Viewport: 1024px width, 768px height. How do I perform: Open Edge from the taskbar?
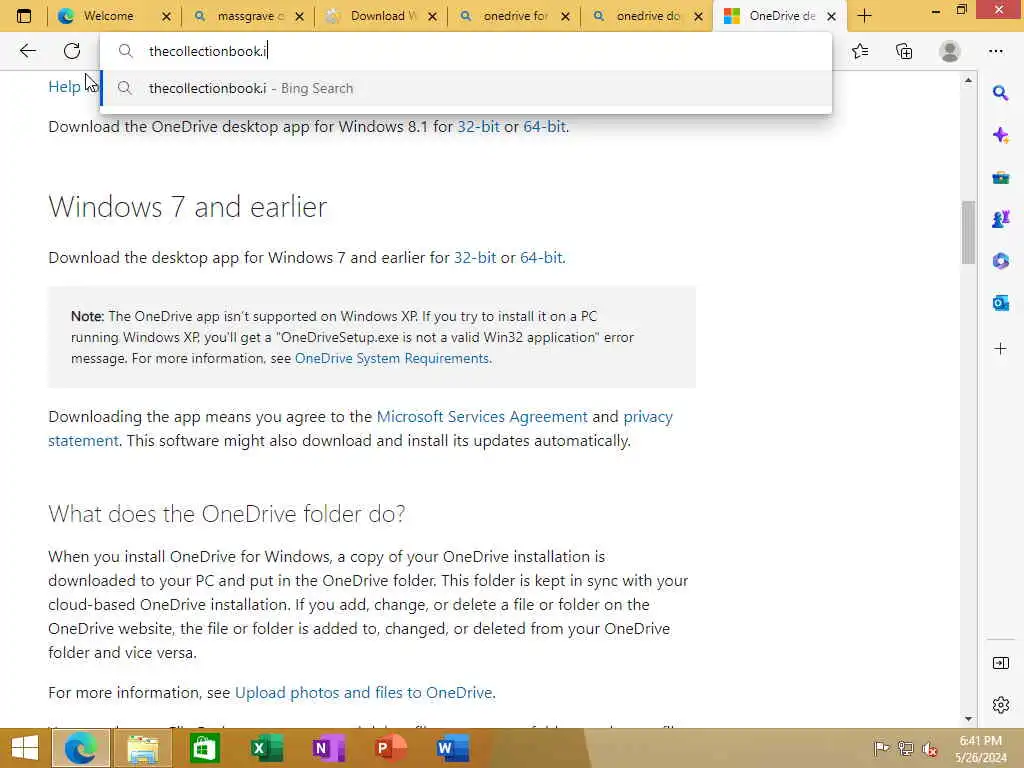pos(80,748)
